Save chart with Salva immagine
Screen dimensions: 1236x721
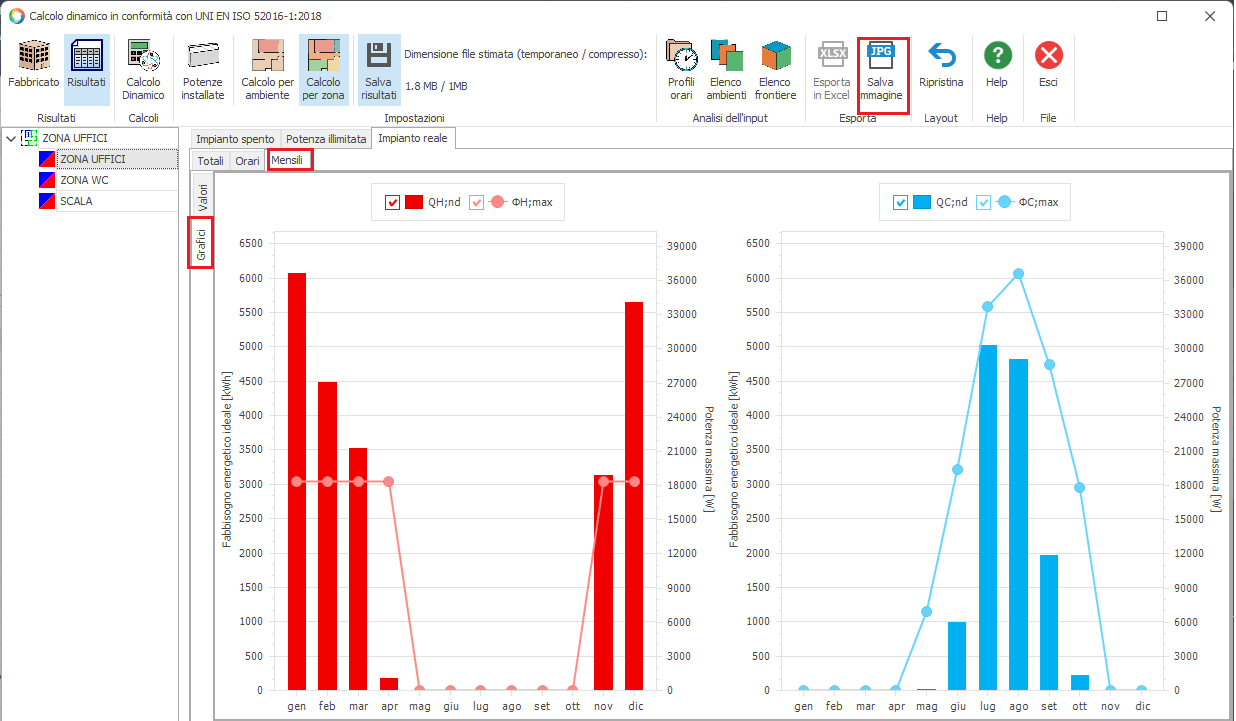(x=884, y=68)
